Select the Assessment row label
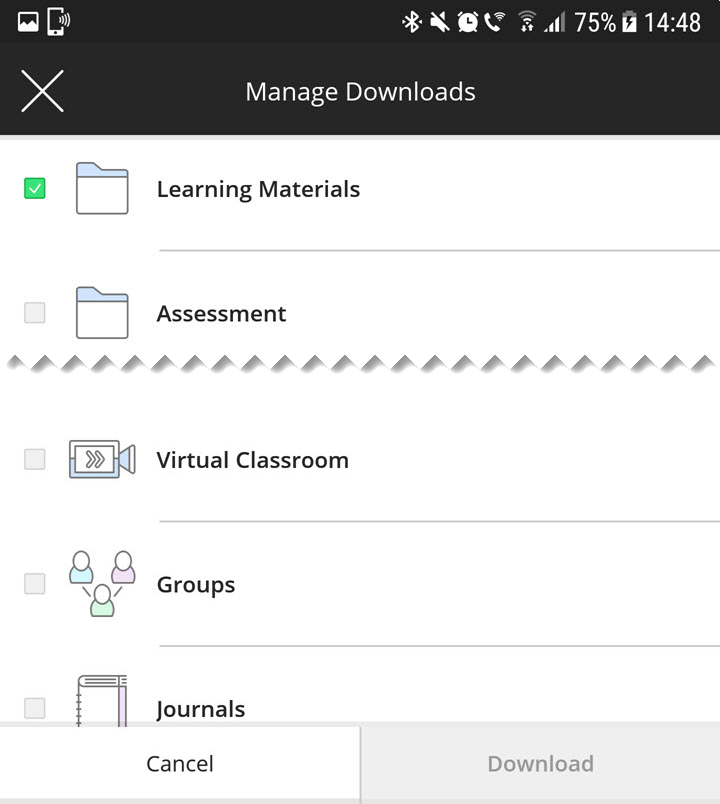 (221, 313)
